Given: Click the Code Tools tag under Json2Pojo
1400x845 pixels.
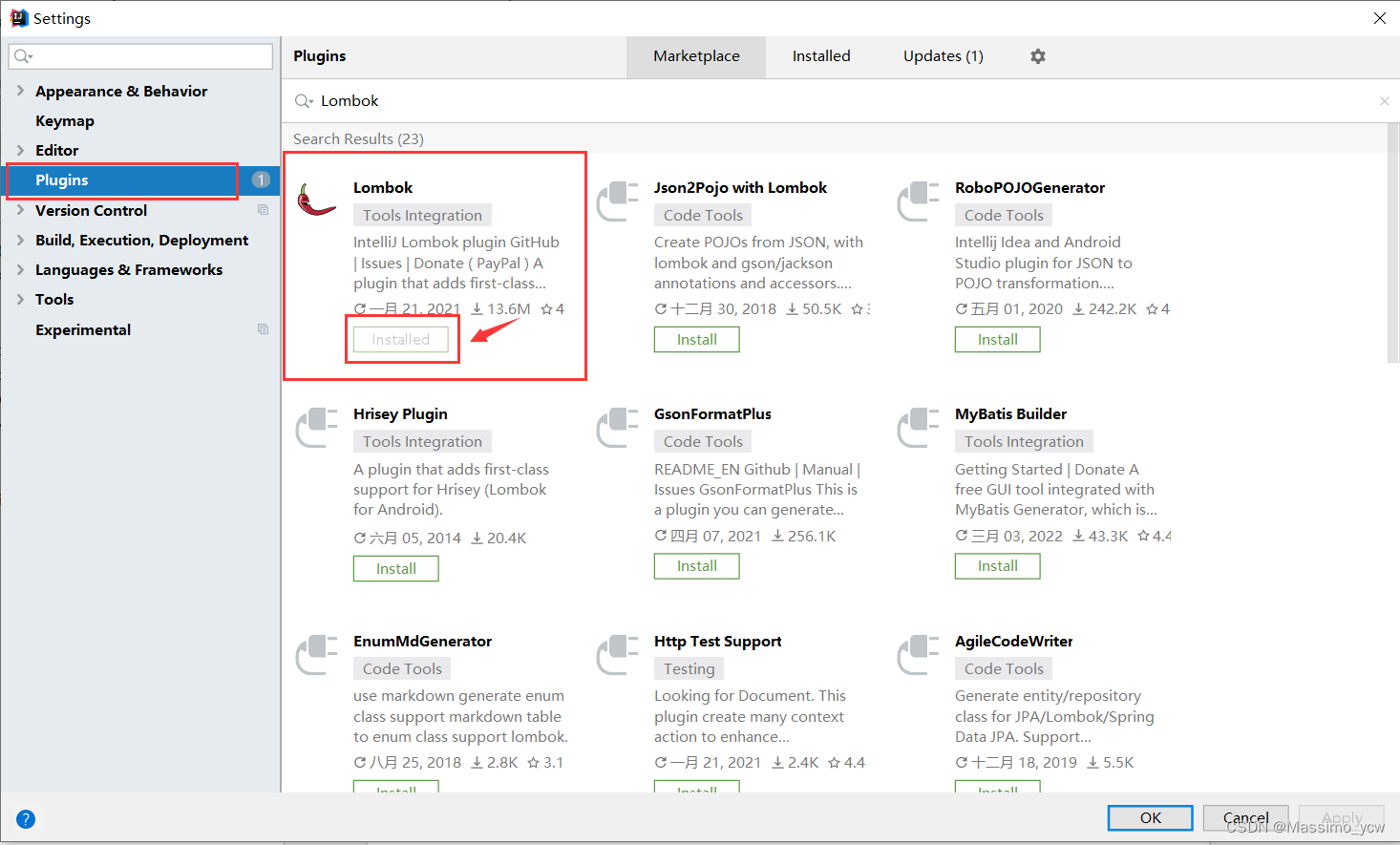Looking at the screenshot, I should (x=703, y=216).
